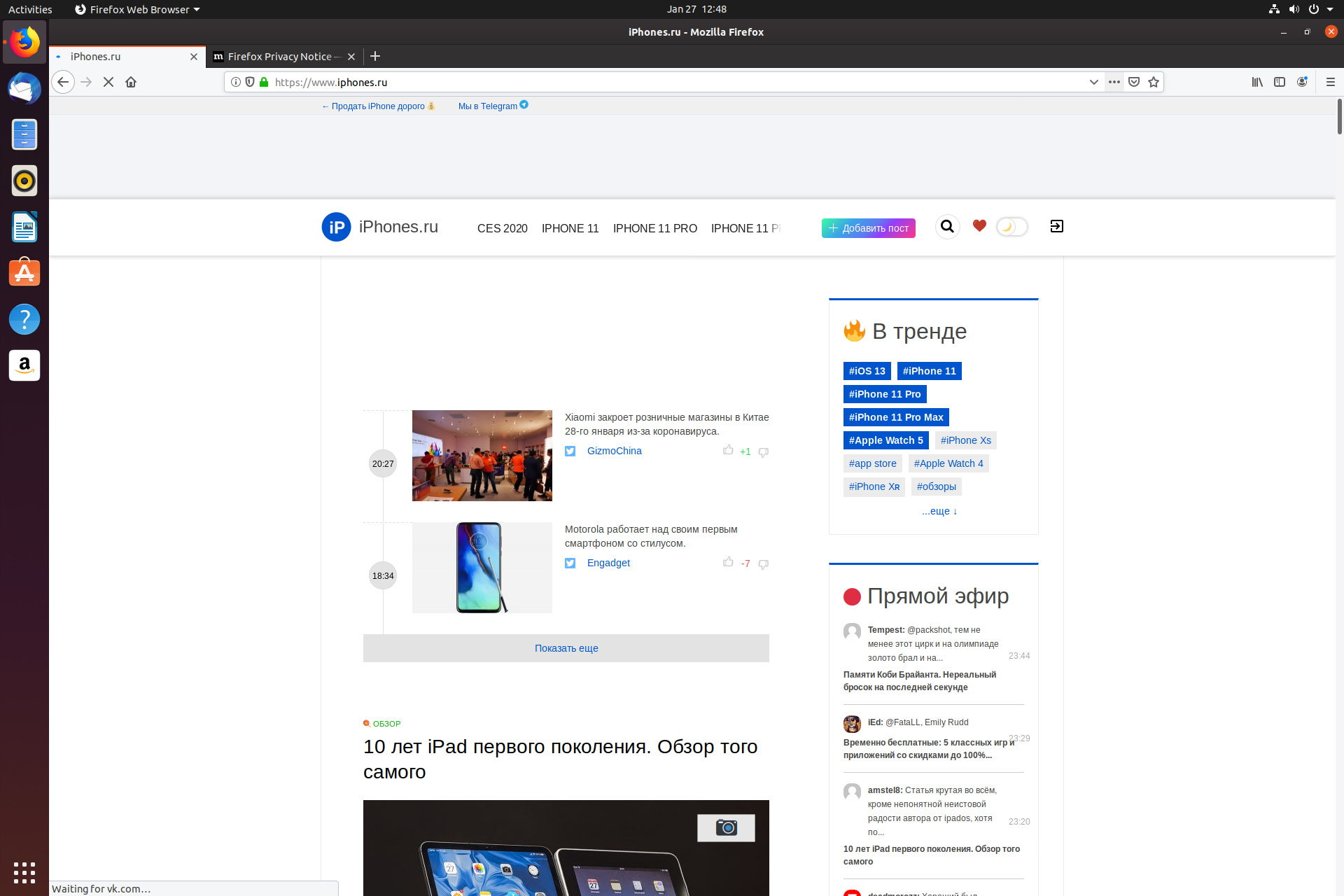Click «Показать еще» to load more news
The image size is (1344, 896).
566,648
